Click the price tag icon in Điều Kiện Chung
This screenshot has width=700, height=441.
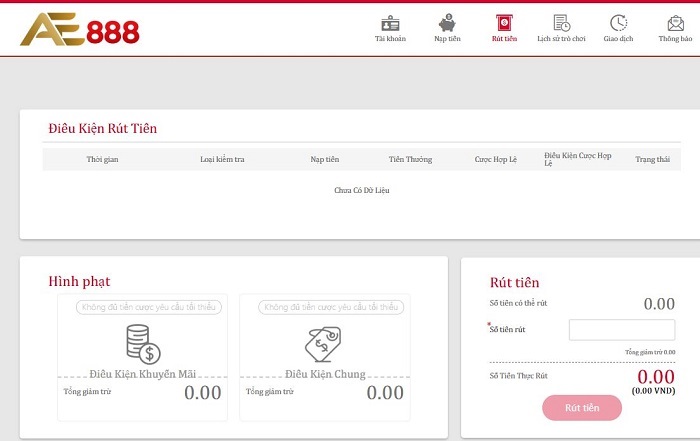pos(323,345)
